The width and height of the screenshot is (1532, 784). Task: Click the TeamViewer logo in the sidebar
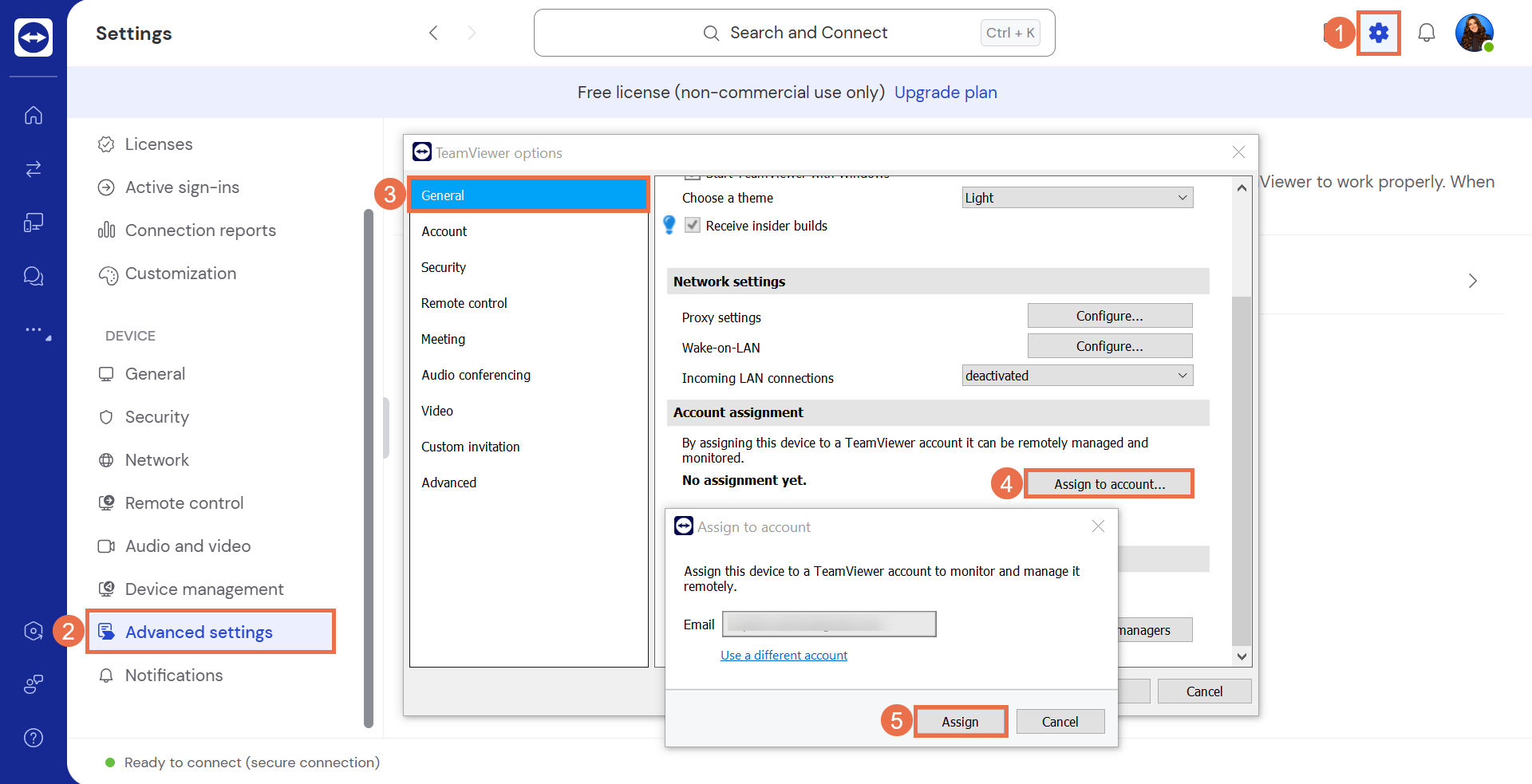click(34, 37)
